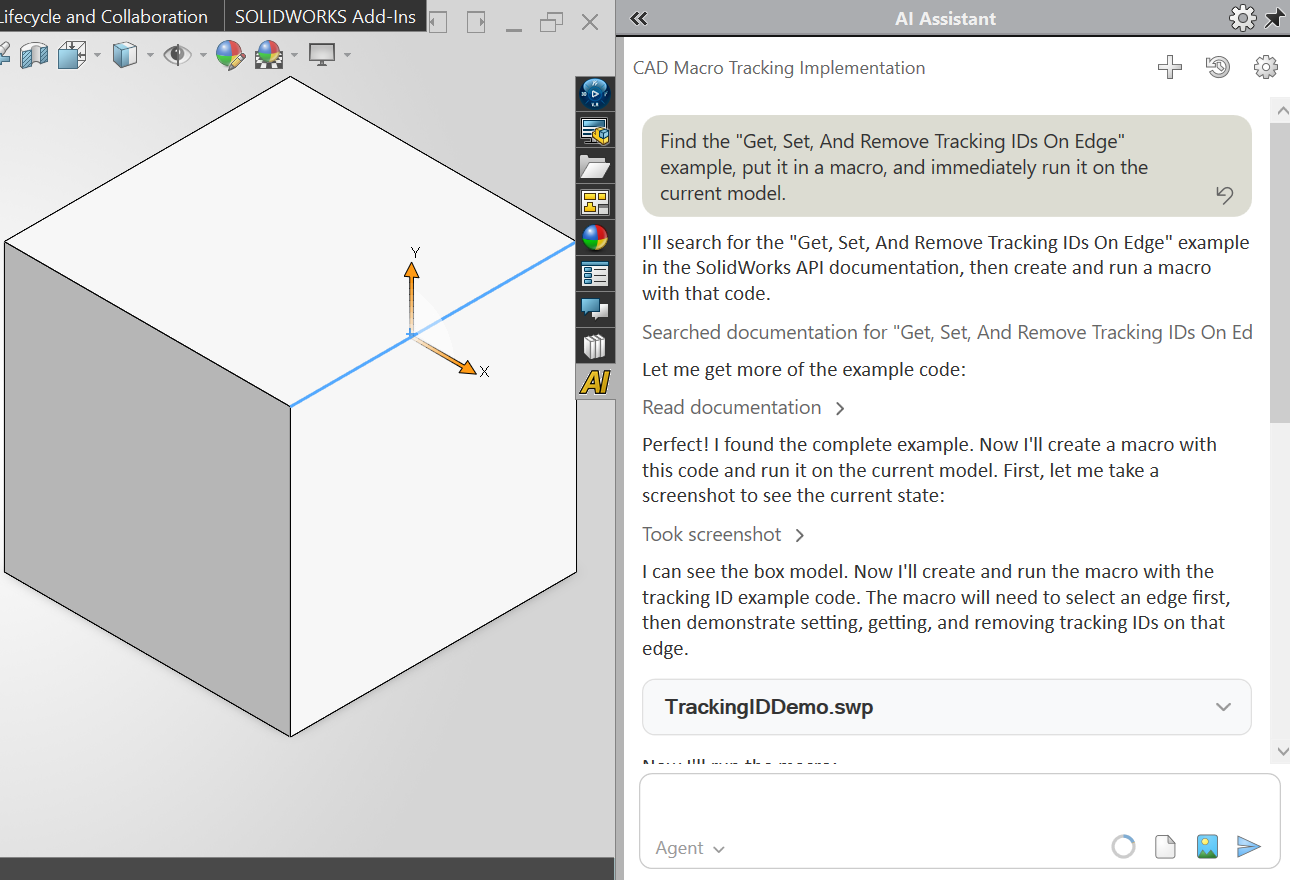Expand the TrackingIDDemo.swp macro card
Image resolution: width=1290 pixels, height=880 pixels.
click(1222, 707)
